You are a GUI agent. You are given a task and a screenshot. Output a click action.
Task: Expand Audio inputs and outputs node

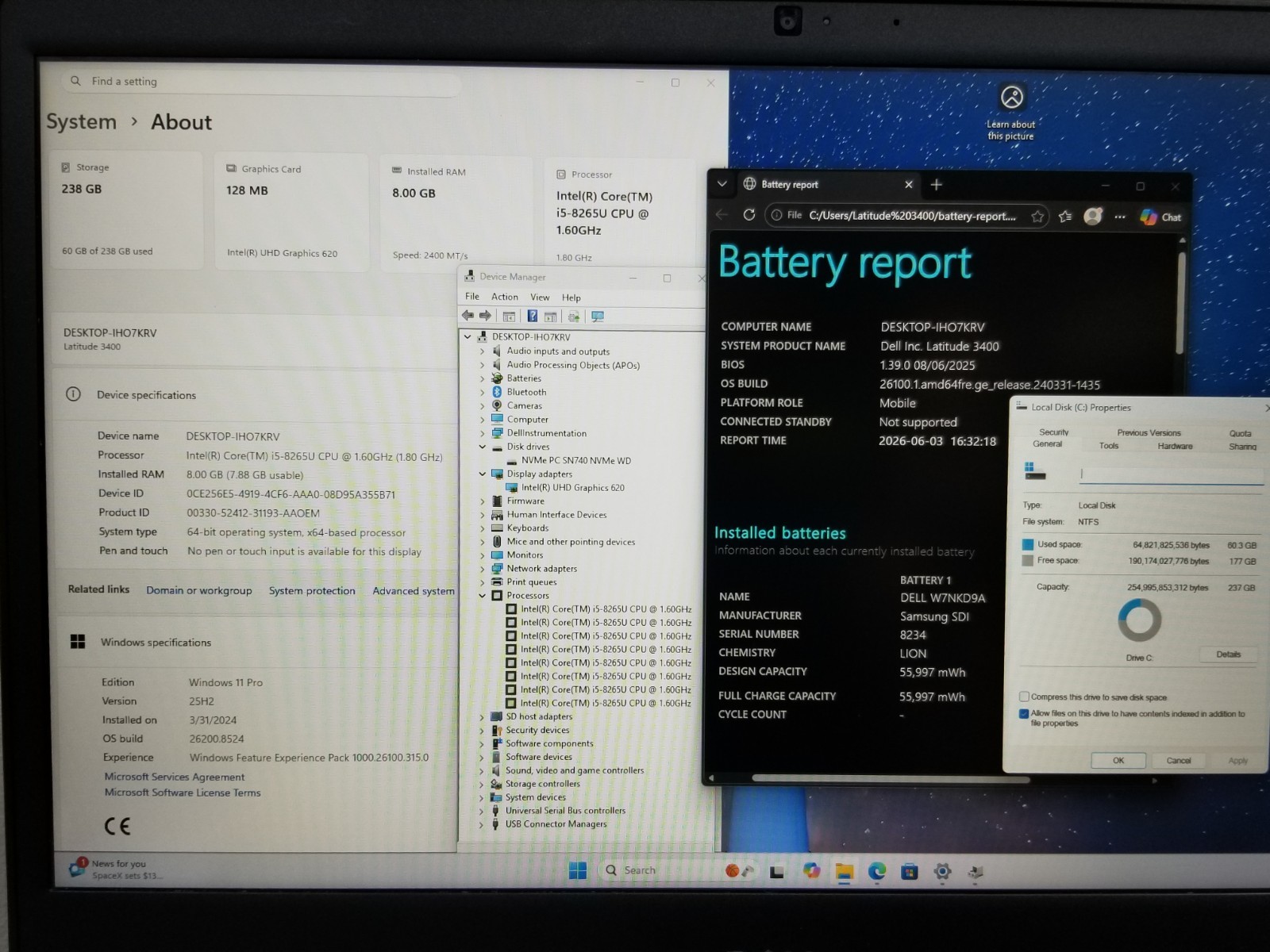pyautogui.click(x=482, y=351)
